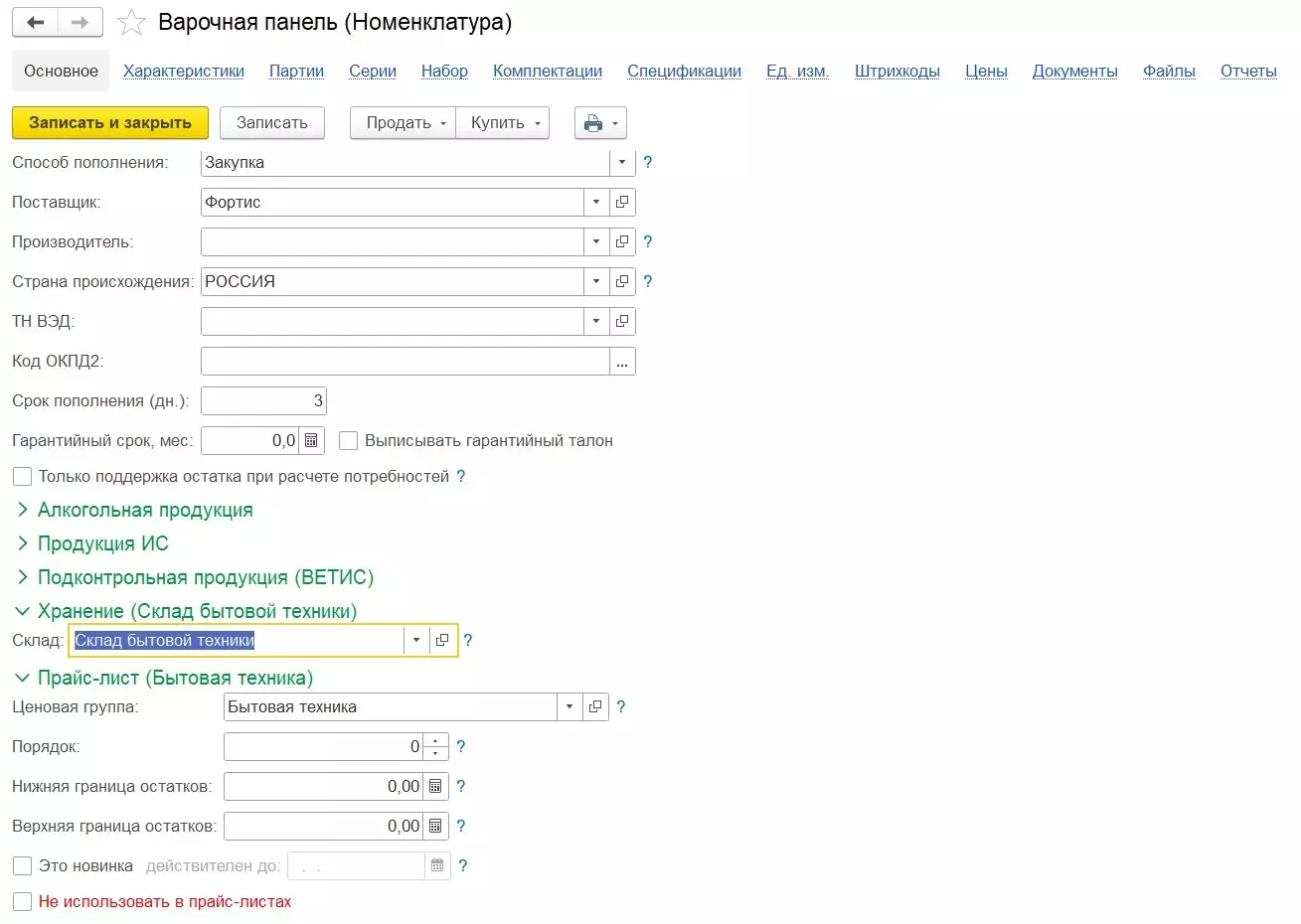The height and width of the screenshot is (924, 1301).
Task: Switch to the Характеристики tab
Action: [184, 72]
